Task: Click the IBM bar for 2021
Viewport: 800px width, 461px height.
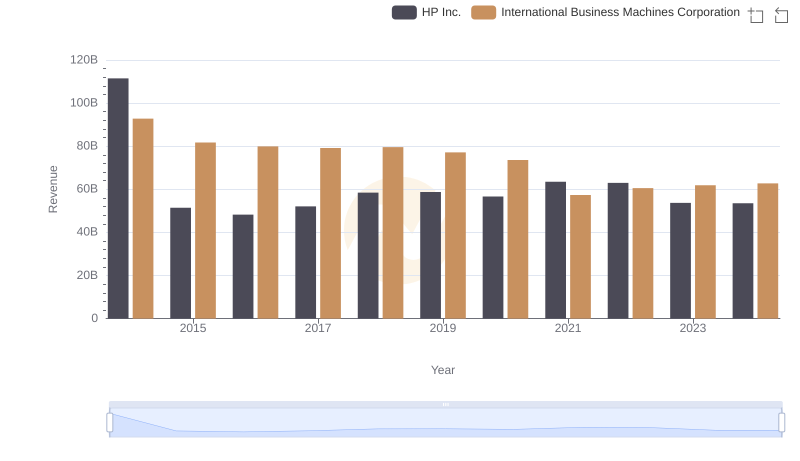Action: (x=581, y=257)
